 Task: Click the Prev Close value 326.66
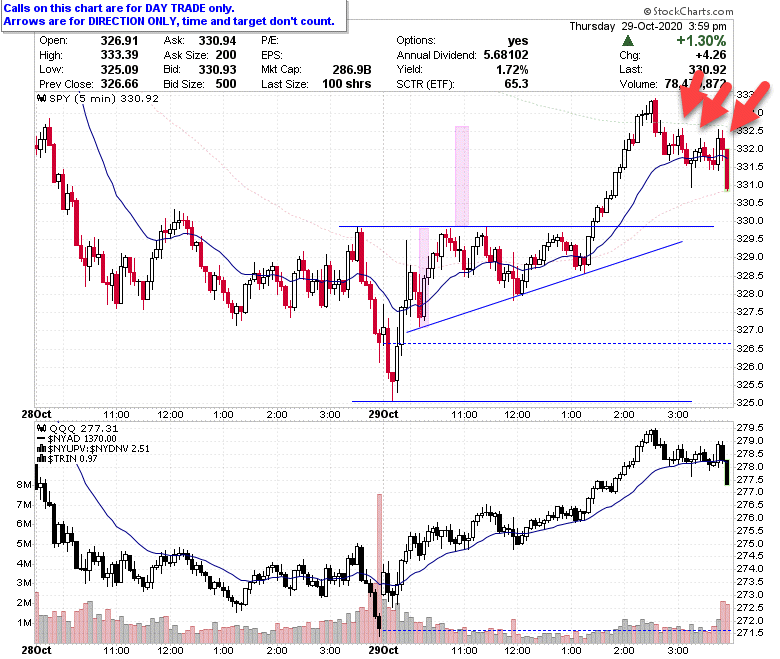(x=119, y=84)
